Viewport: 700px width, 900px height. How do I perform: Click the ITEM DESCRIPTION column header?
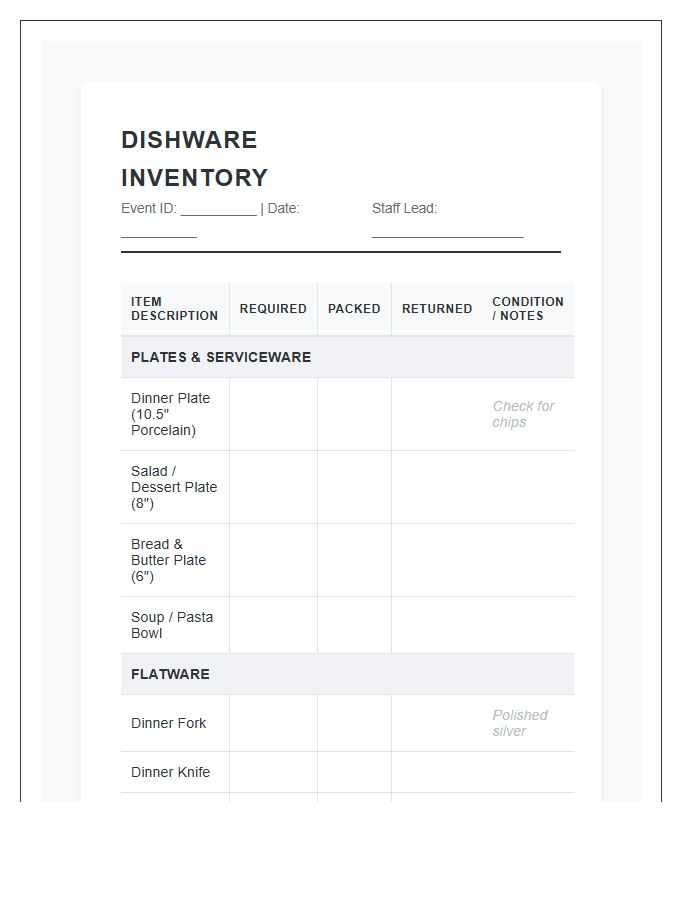174,309
